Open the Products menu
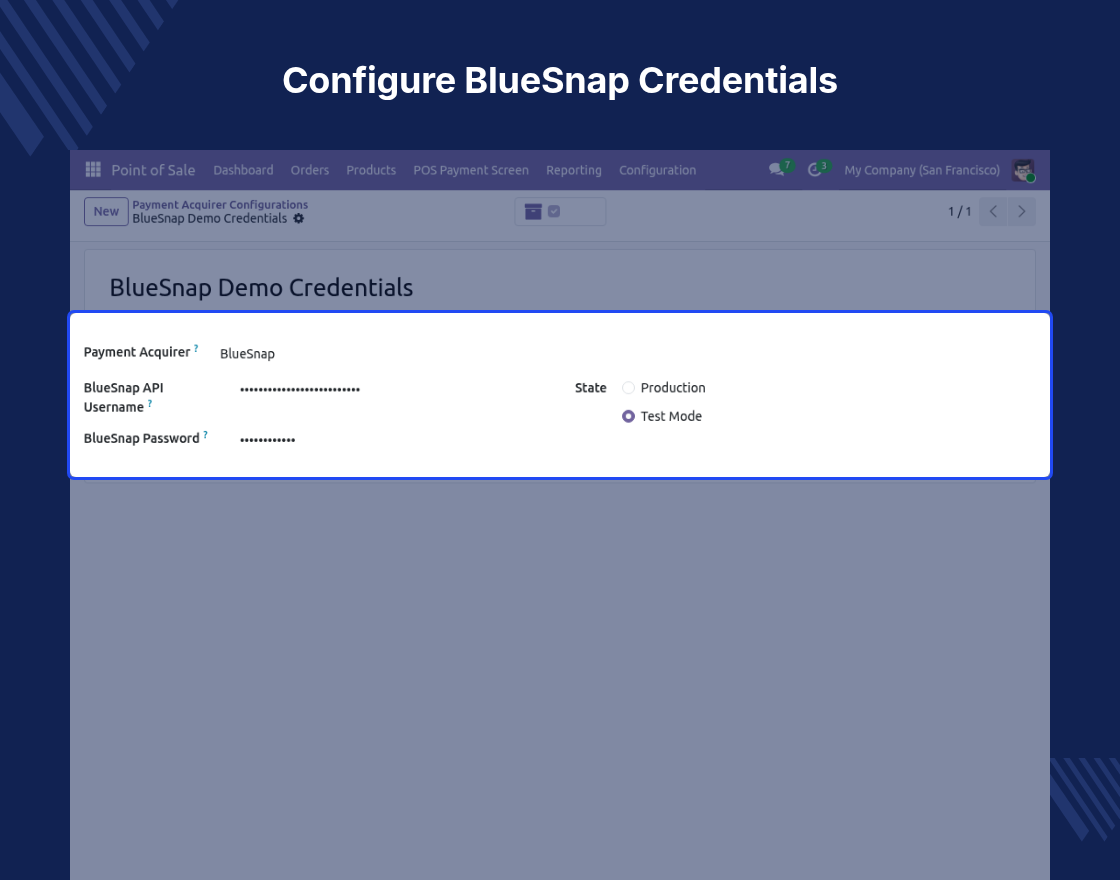The height and width of the screenshot is (880, 1120). (x=371, y=170)
